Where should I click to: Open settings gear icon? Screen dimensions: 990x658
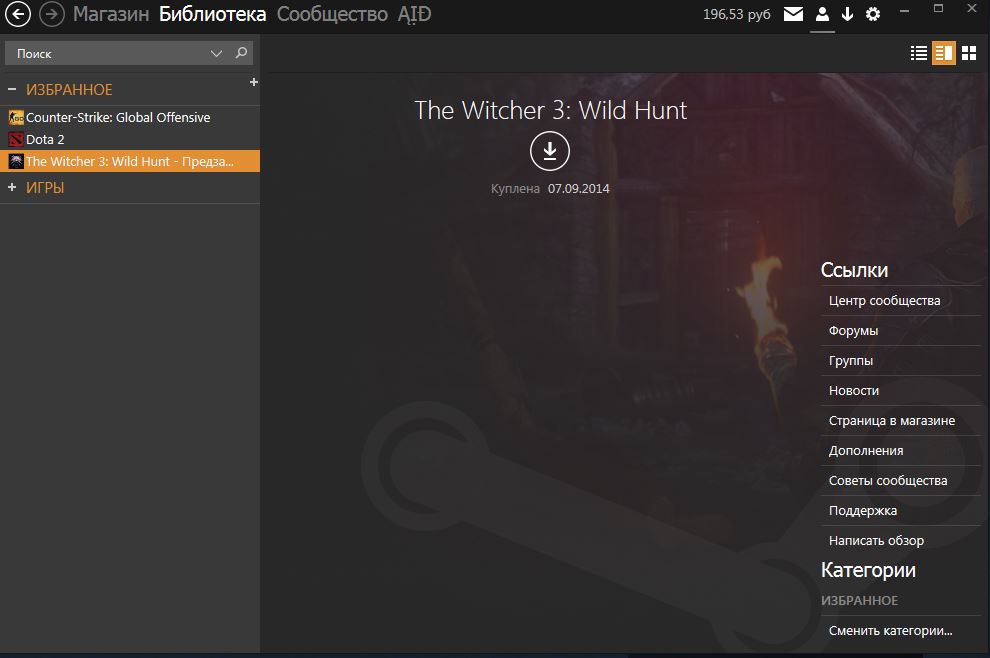pyautogui.click(x=873, y=14)
